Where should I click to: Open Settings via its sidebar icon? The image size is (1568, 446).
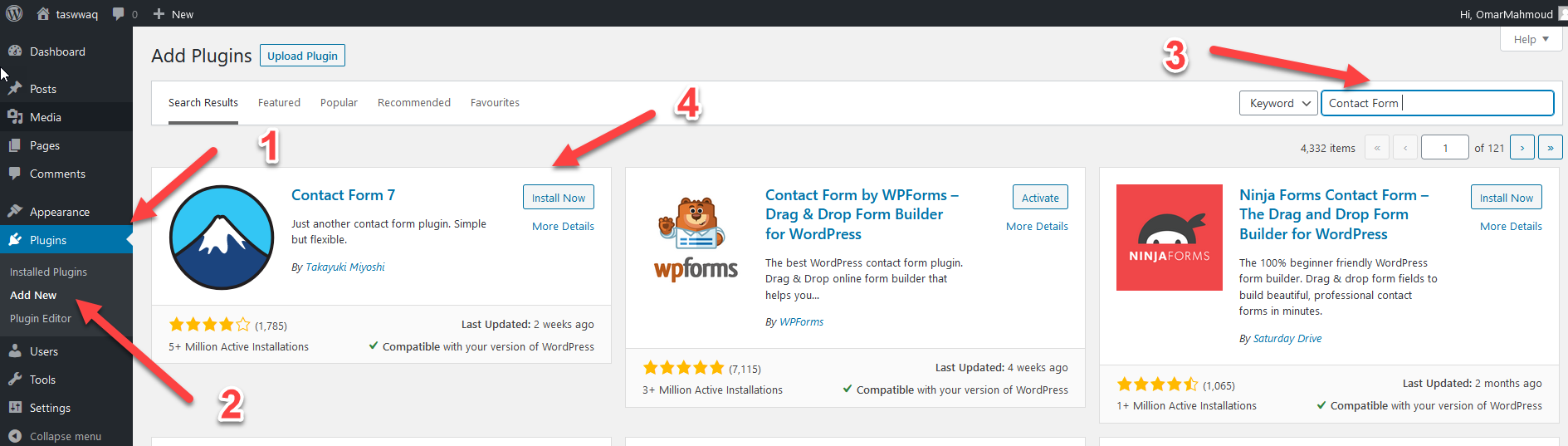(x=15, y=407)
